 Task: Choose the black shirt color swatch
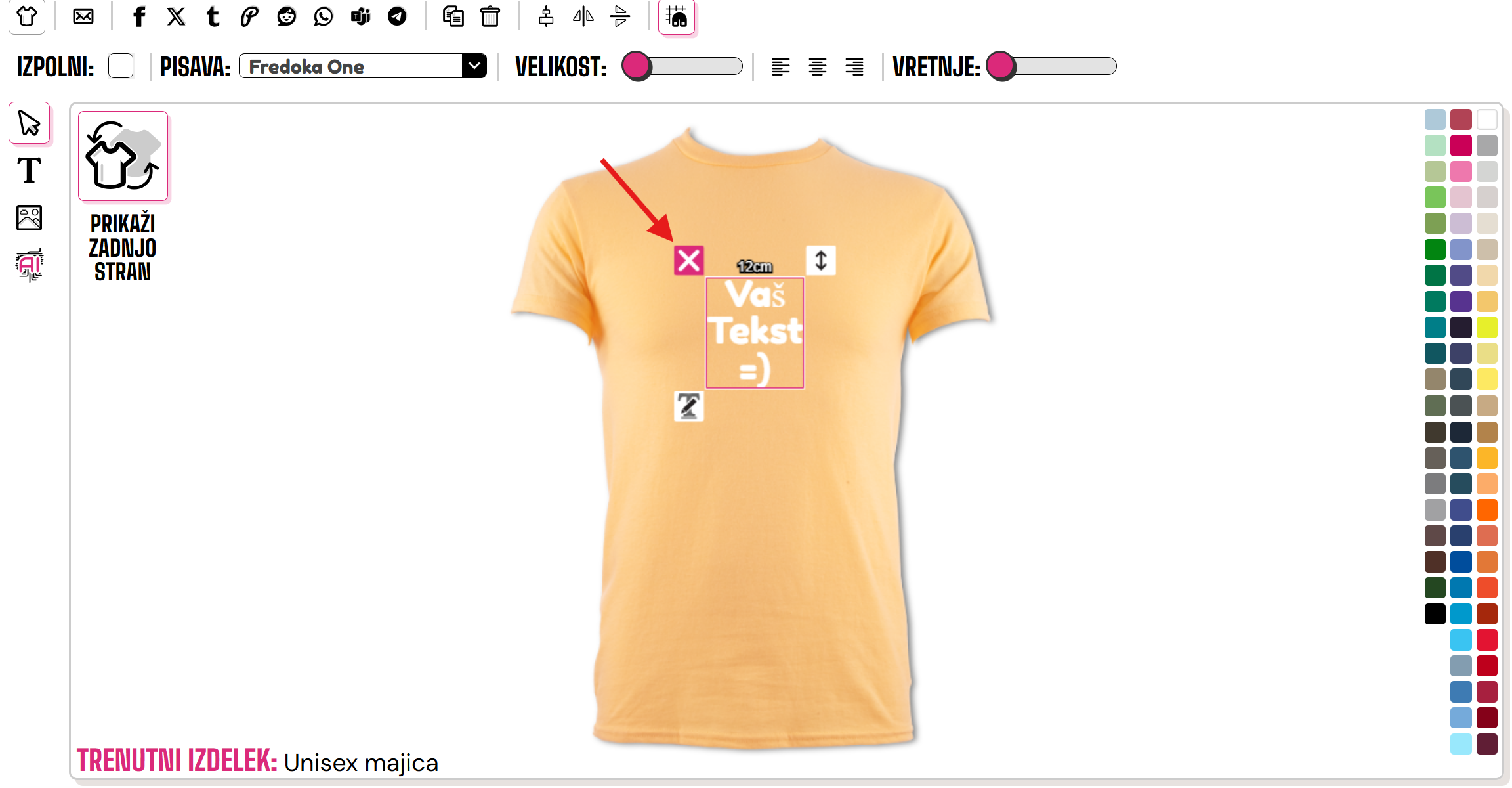pyautogui.click(x=1435, y=614)
